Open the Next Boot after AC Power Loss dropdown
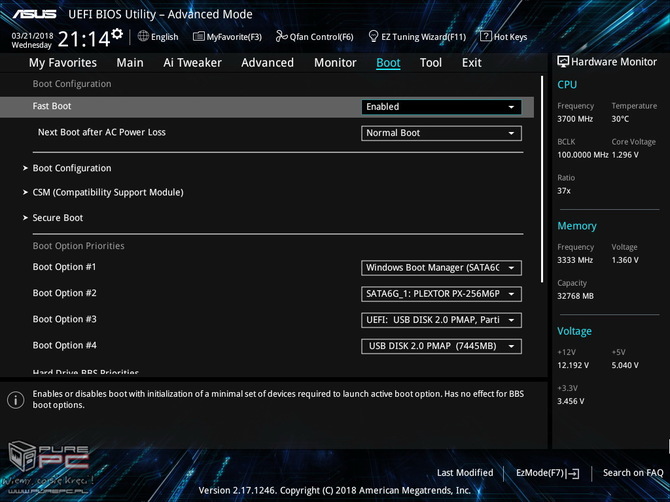Image resolution: width=670 pixels, height=502 pixels. pyautogui.click(x=441, y=133)
